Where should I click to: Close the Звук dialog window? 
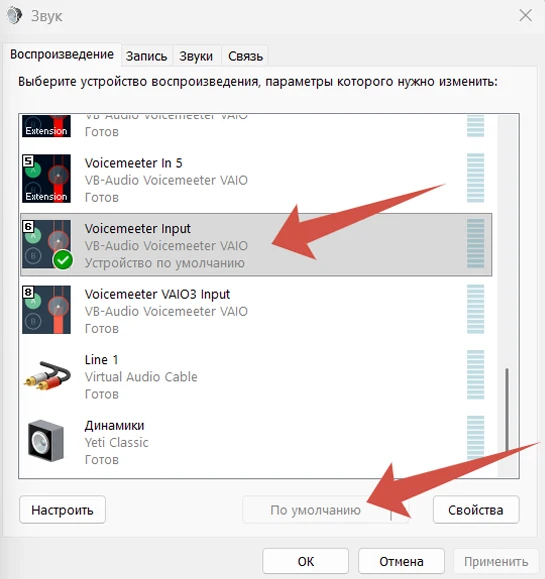click(x=525, y=16)
